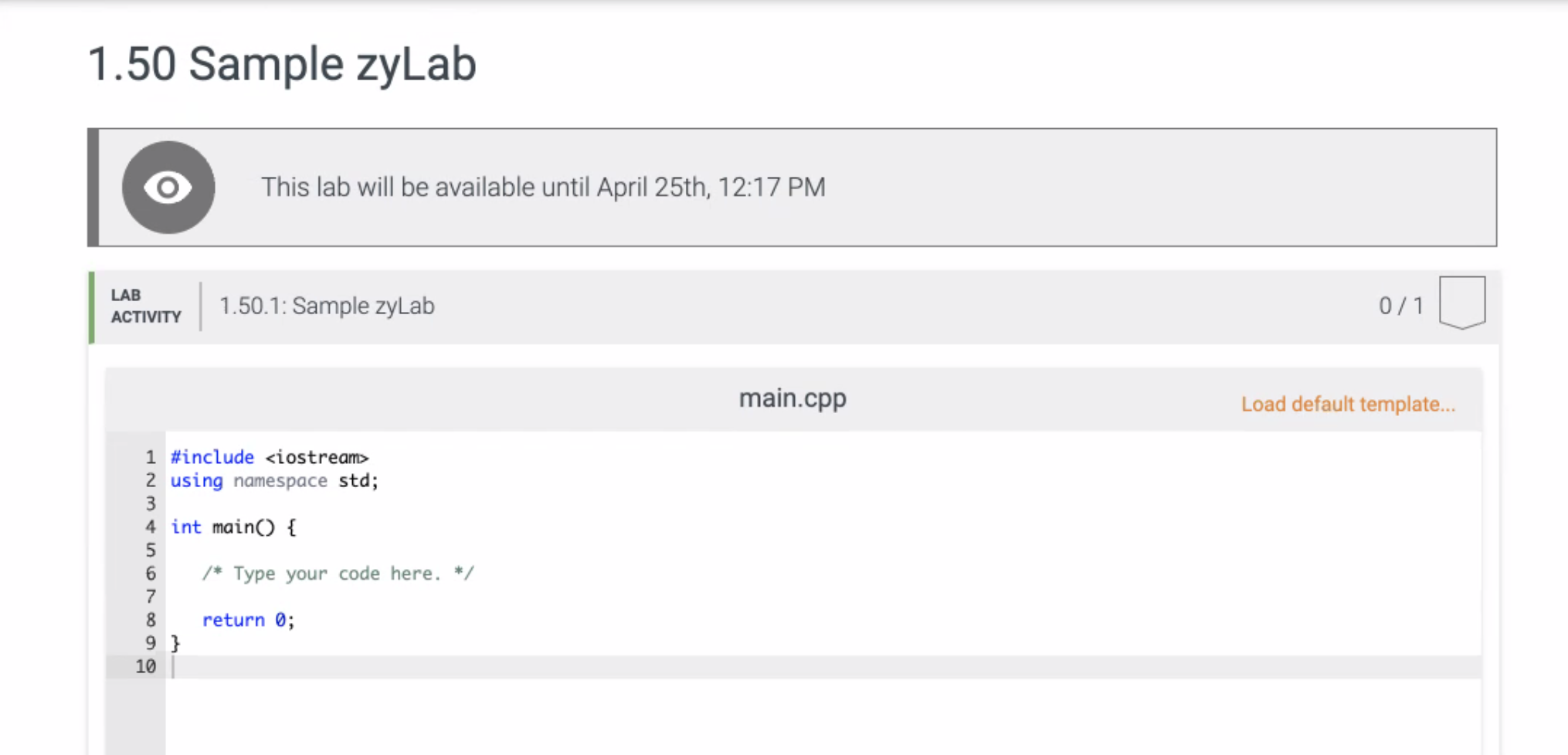Click the green activity indicator bar
Image resolution: width=1568 pixels, height=755 pixels.
(92, 306)
